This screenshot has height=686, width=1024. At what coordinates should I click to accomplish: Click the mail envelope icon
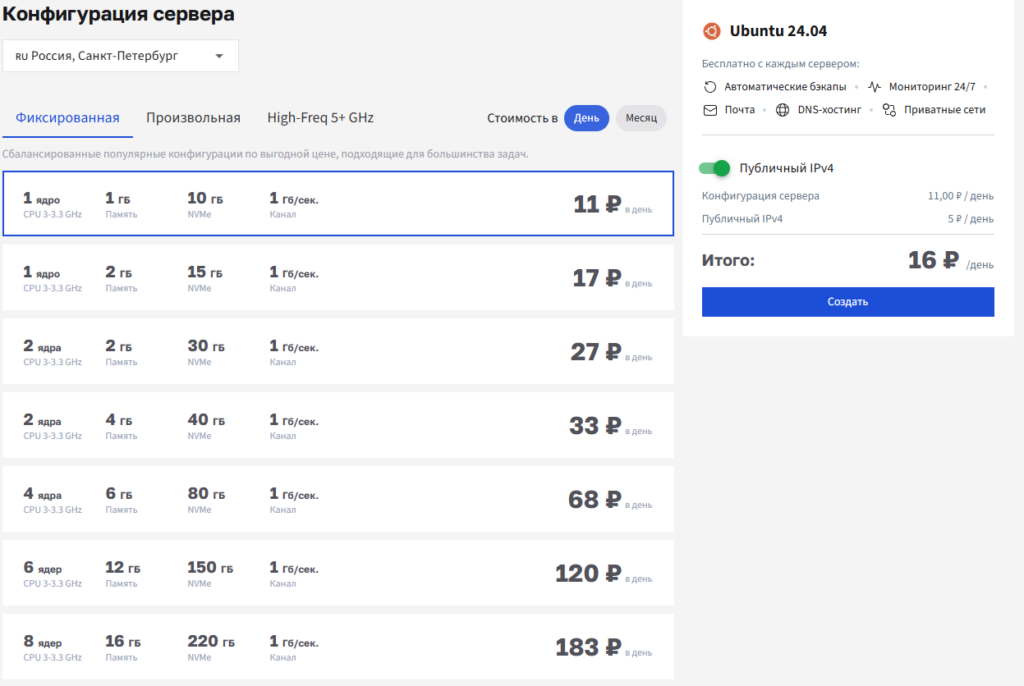[x=710, y=110]
